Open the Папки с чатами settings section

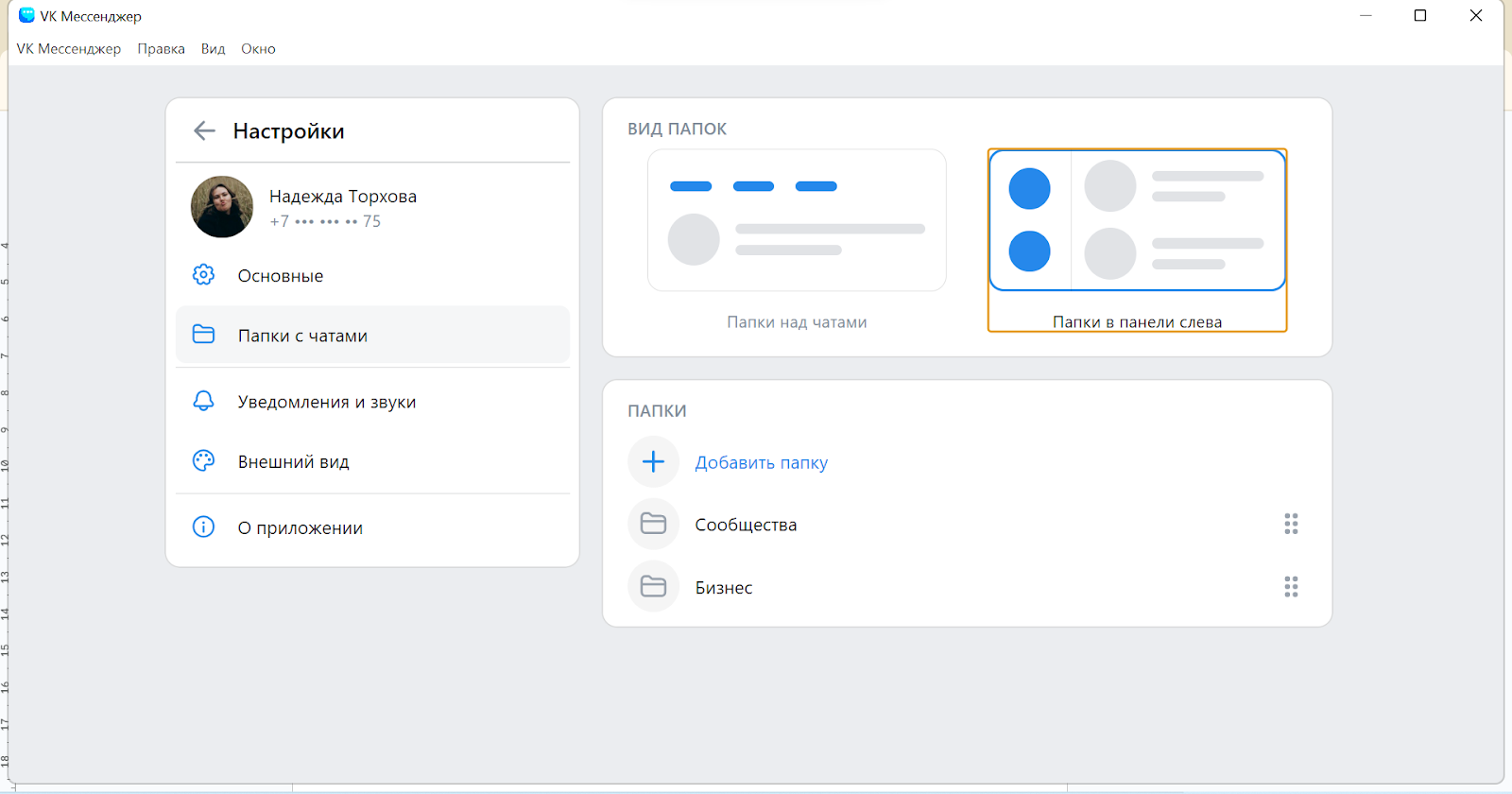(302, 336)
